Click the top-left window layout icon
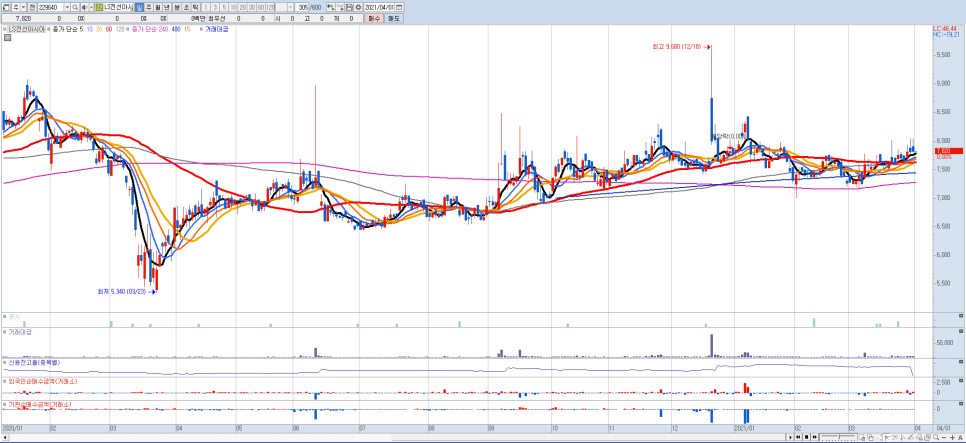 point(5,7)
